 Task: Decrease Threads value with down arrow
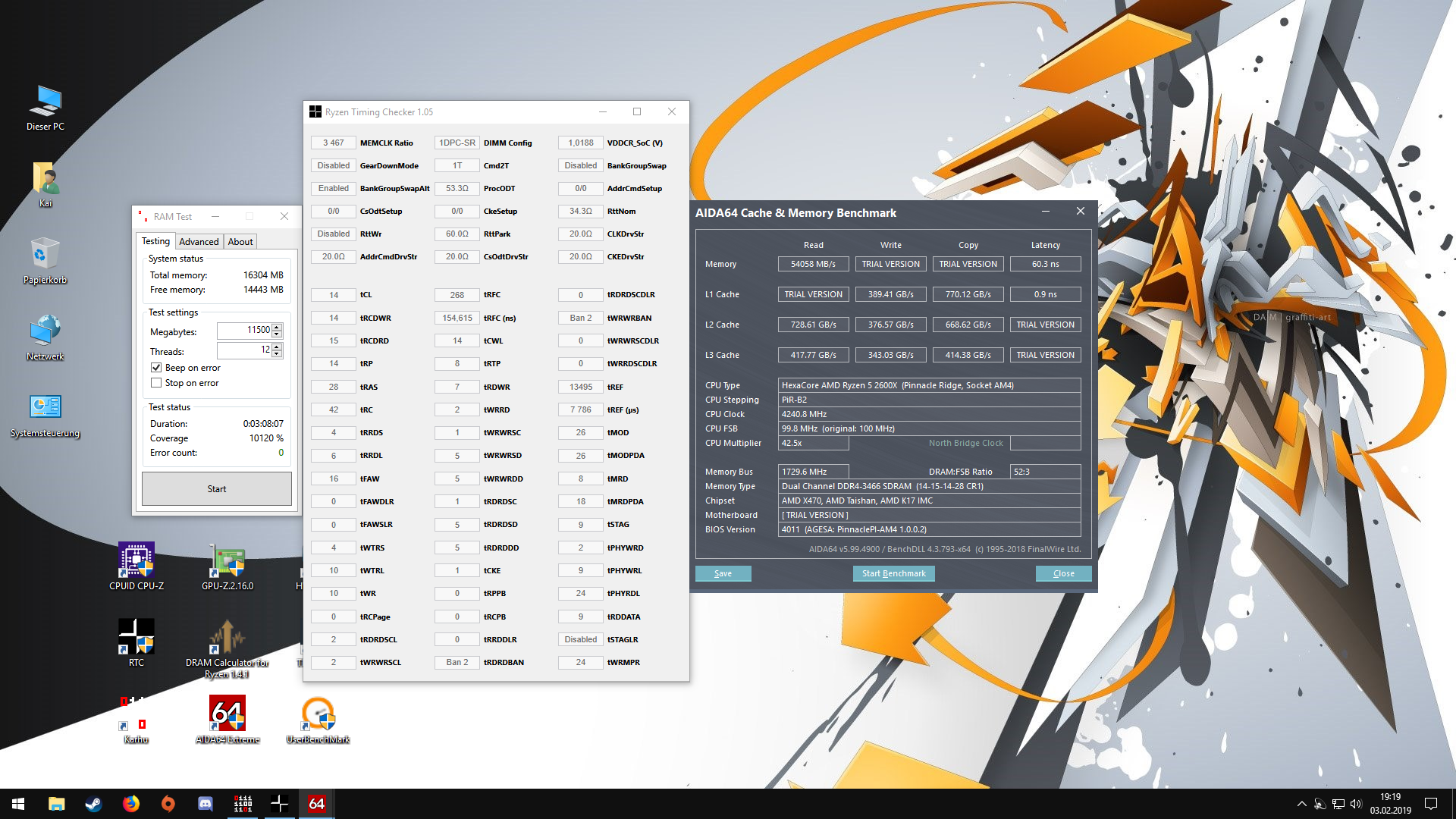[277, 354]
